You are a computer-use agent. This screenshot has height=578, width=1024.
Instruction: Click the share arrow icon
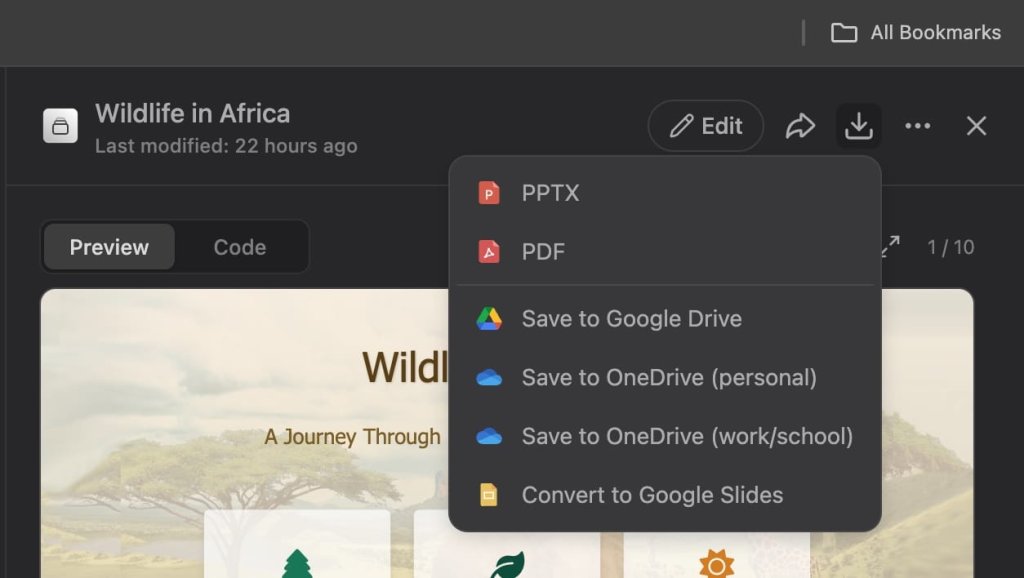800,126
